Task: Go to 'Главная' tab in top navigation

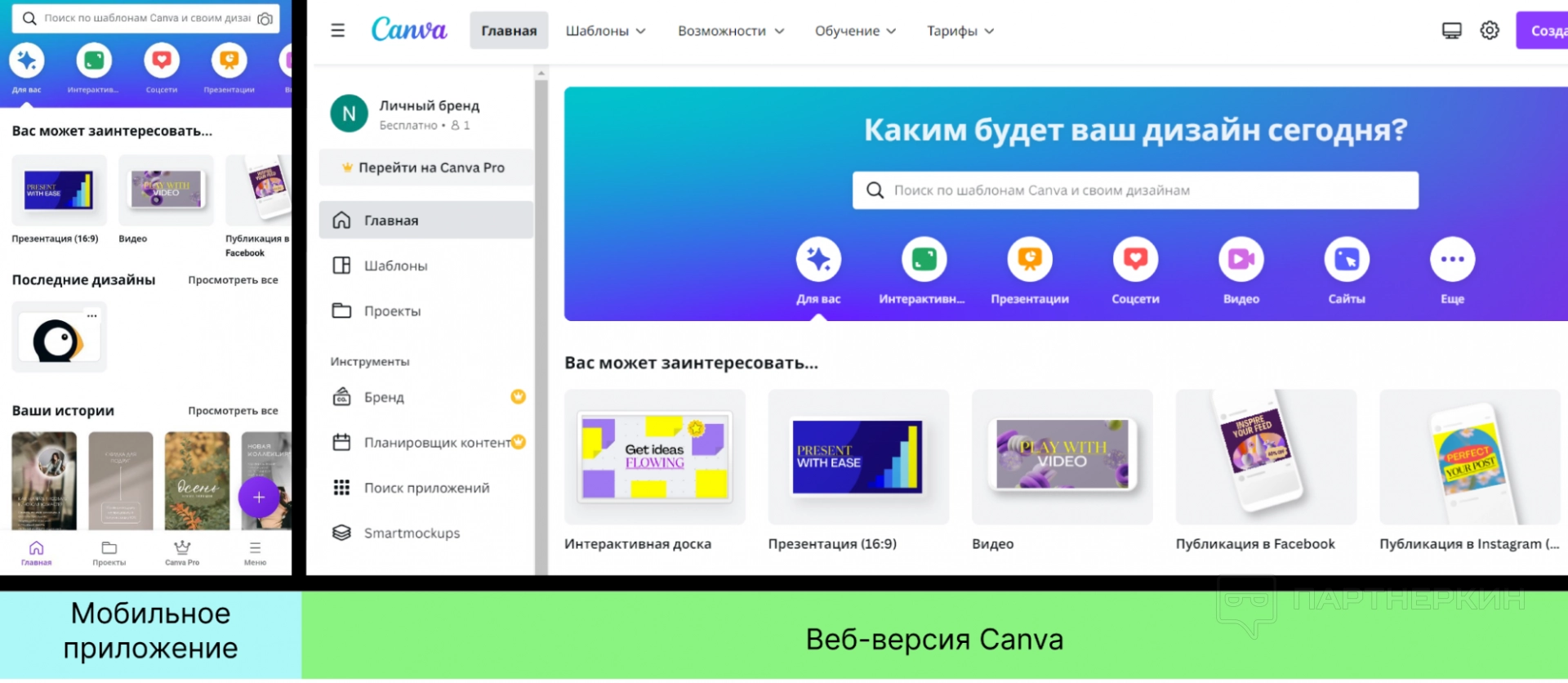Action: pos(509,31)
